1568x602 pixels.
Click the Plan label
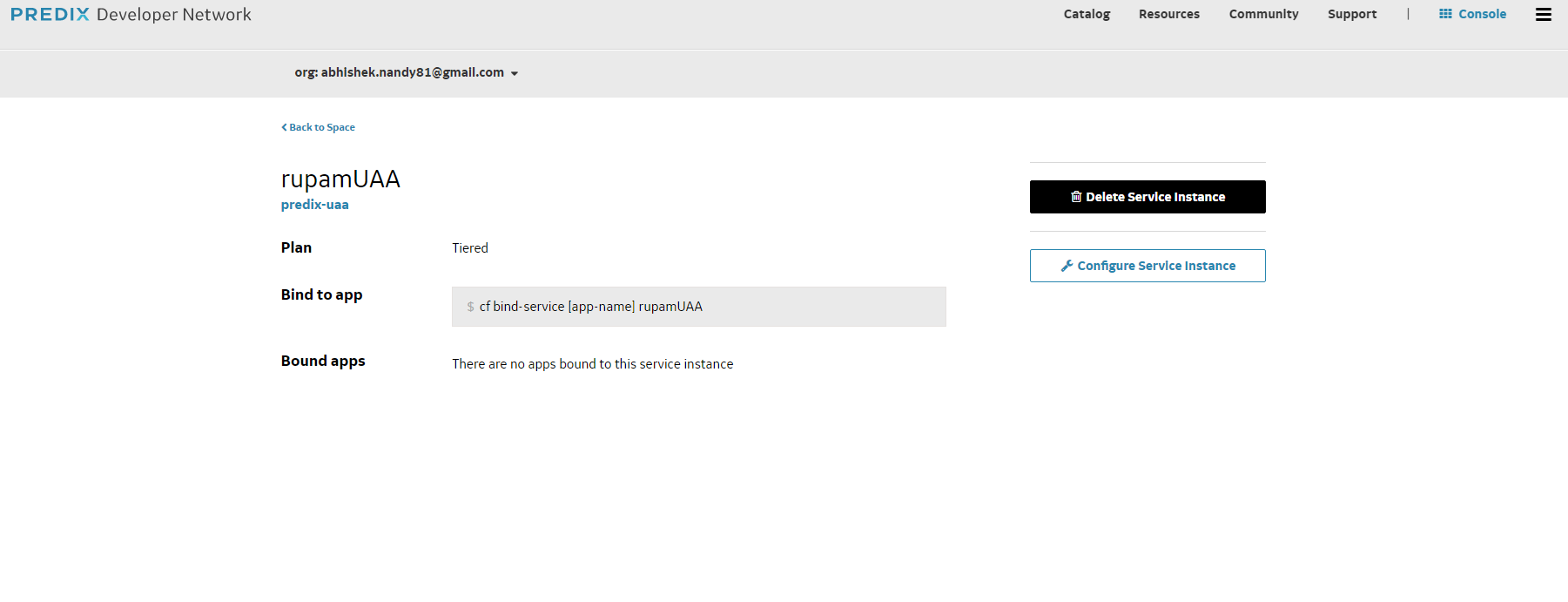(296, 247)
